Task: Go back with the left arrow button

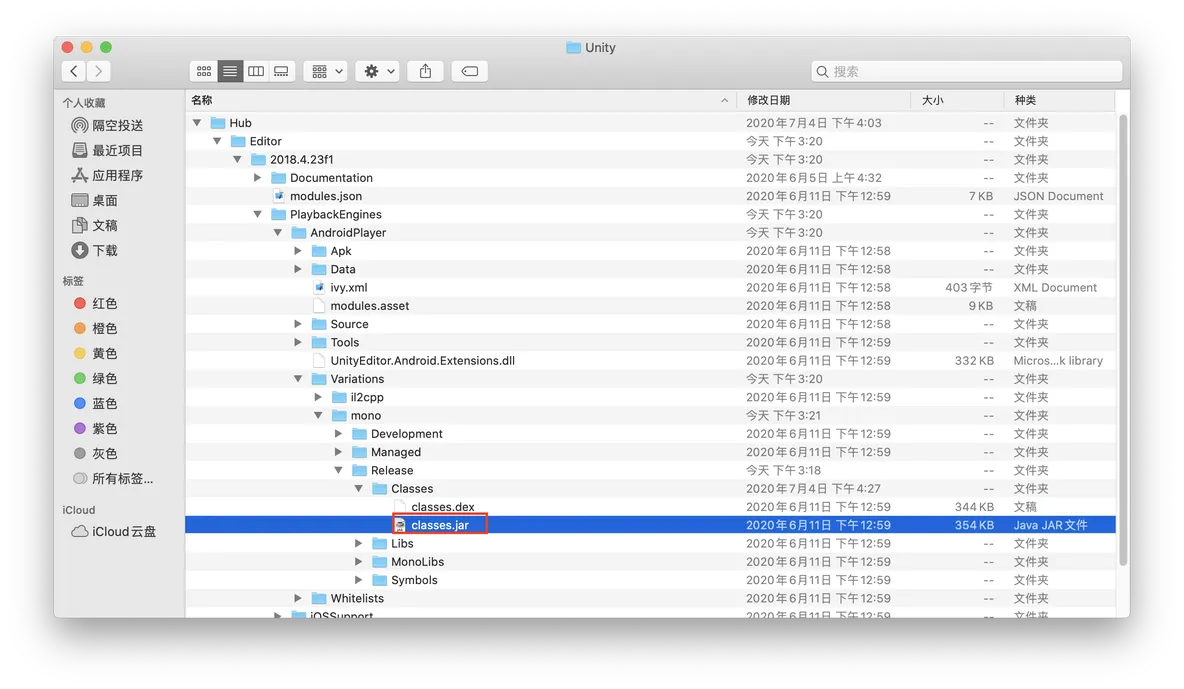Action: click(73, 71)
